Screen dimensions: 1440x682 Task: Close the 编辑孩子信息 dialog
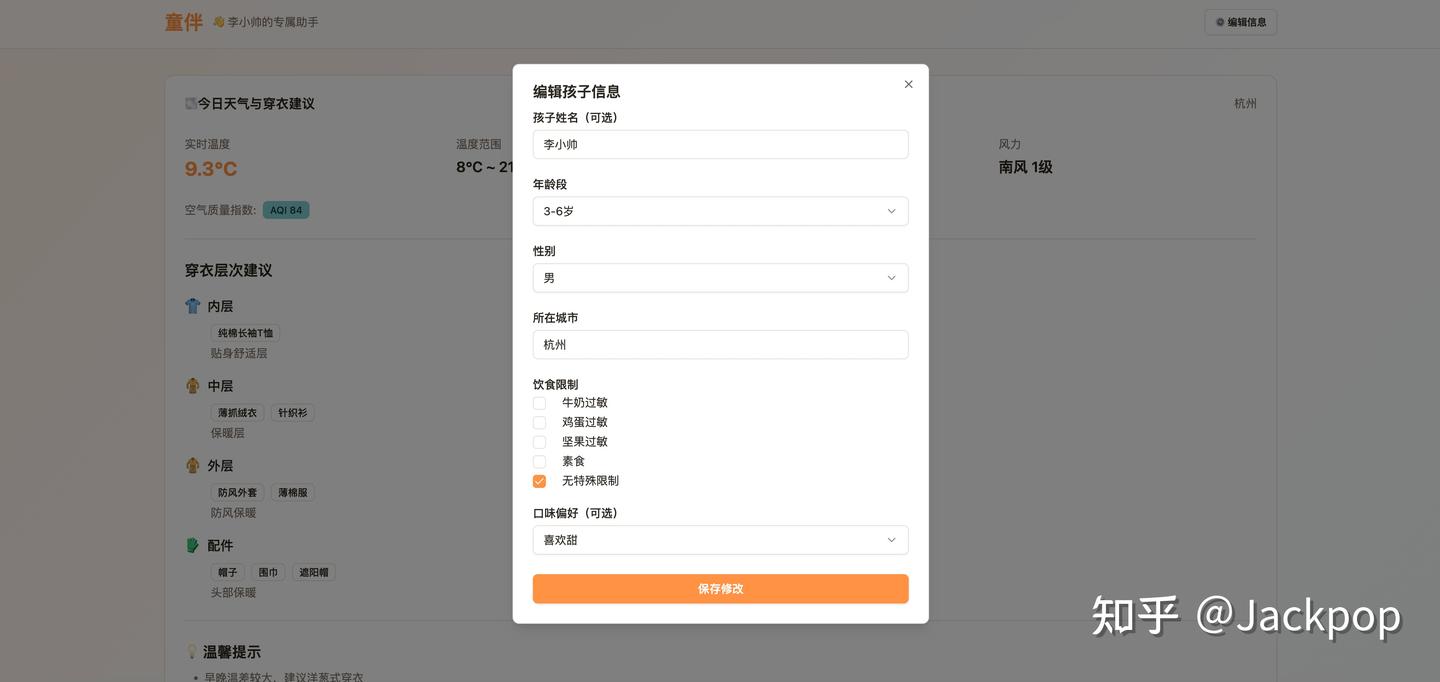[908, 84]
